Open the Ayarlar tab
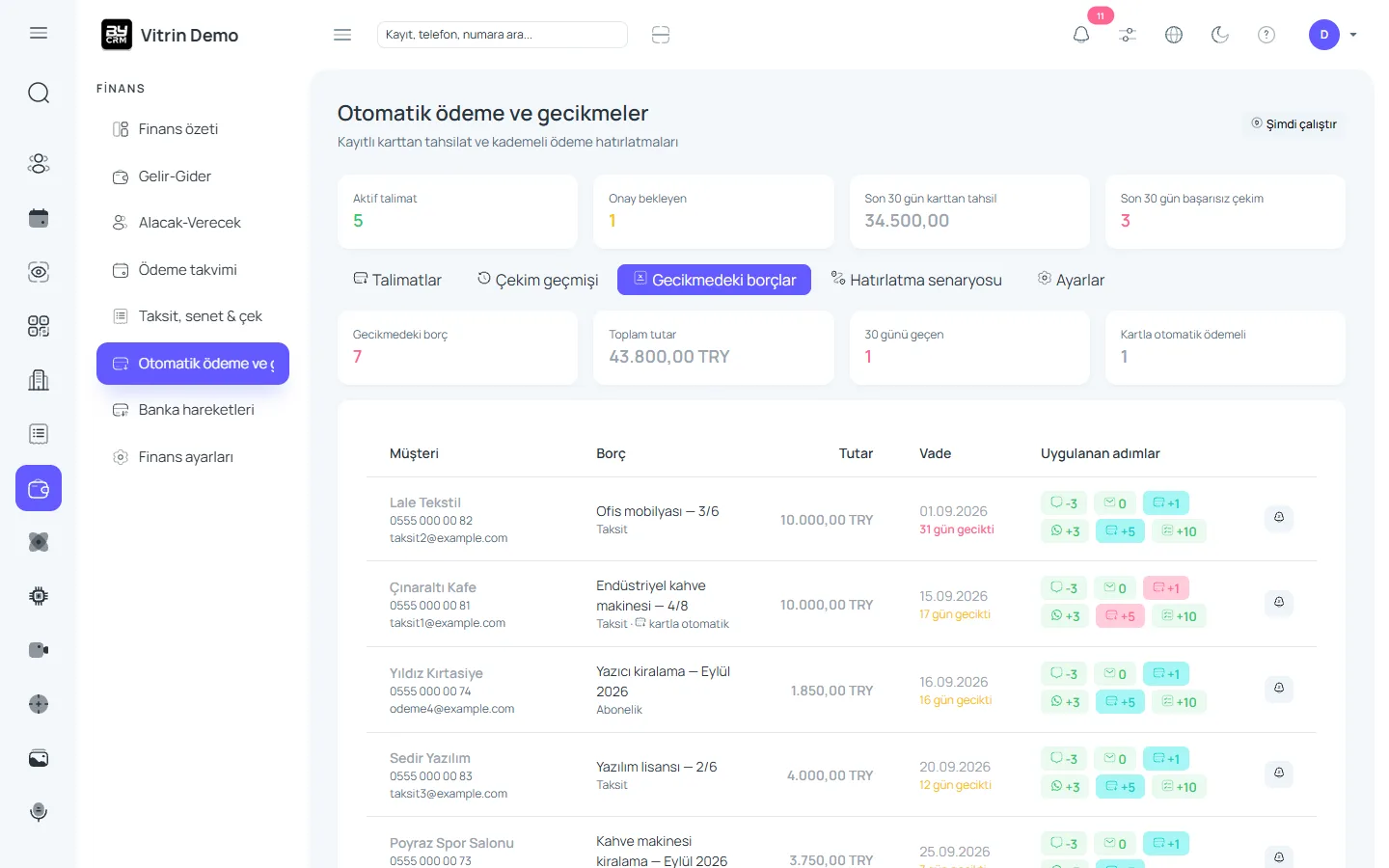The width and height of the screenshot is (1389, 868). (x=1071, y=280)
